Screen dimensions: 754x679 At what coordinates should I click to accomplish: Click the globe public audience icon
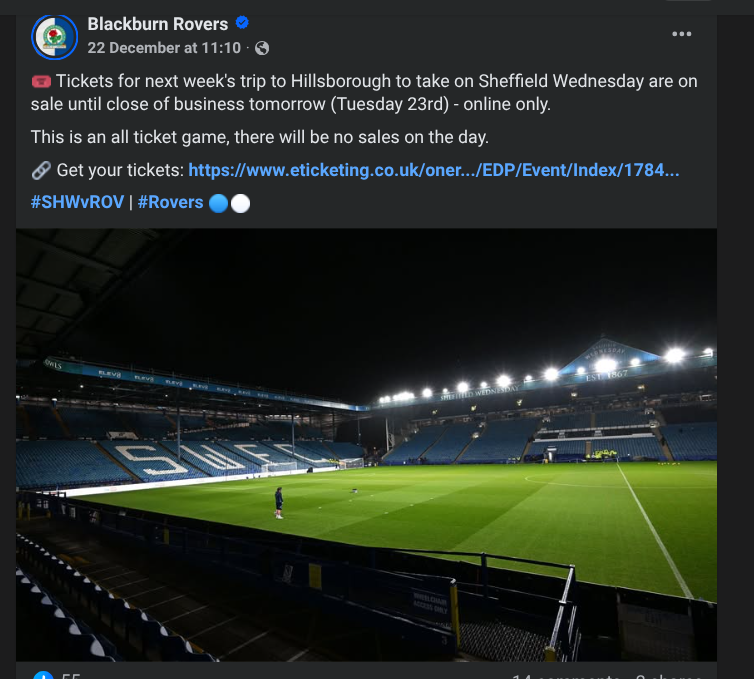tap(262, 48)
